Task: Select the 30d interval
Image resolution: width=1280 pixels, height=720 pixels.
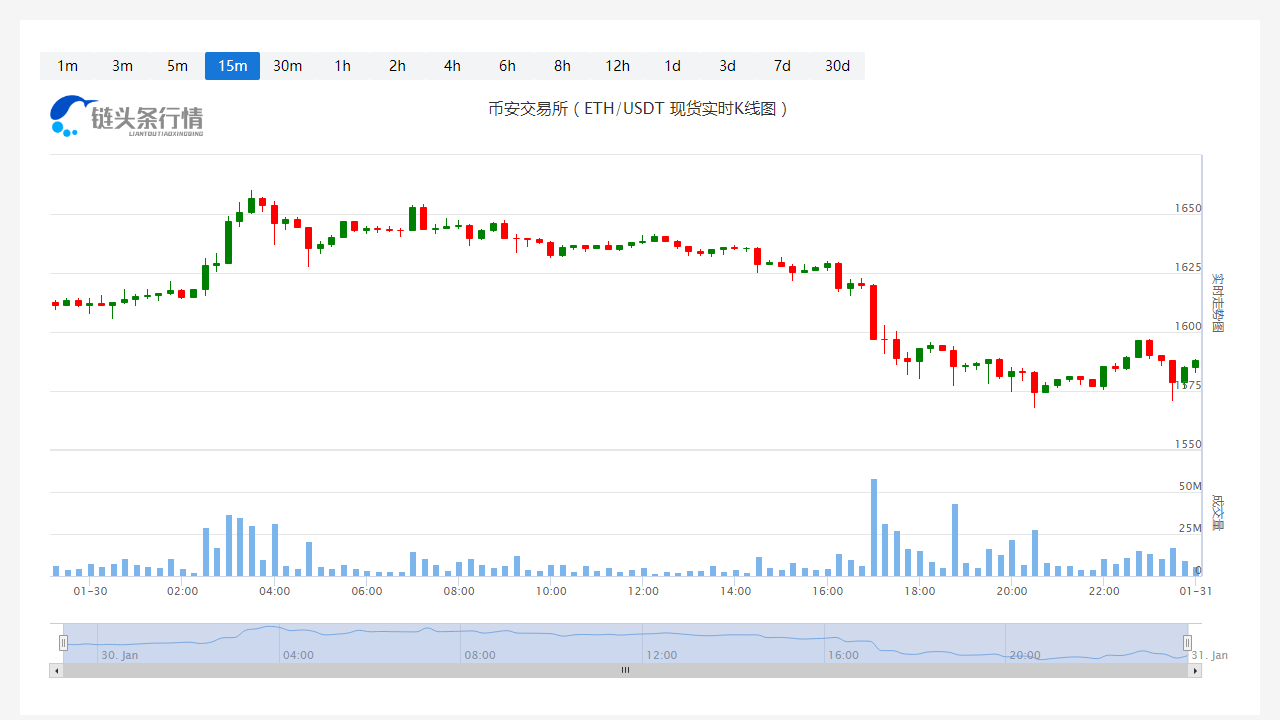Action: pyautogui.click(x=837, y=66)
